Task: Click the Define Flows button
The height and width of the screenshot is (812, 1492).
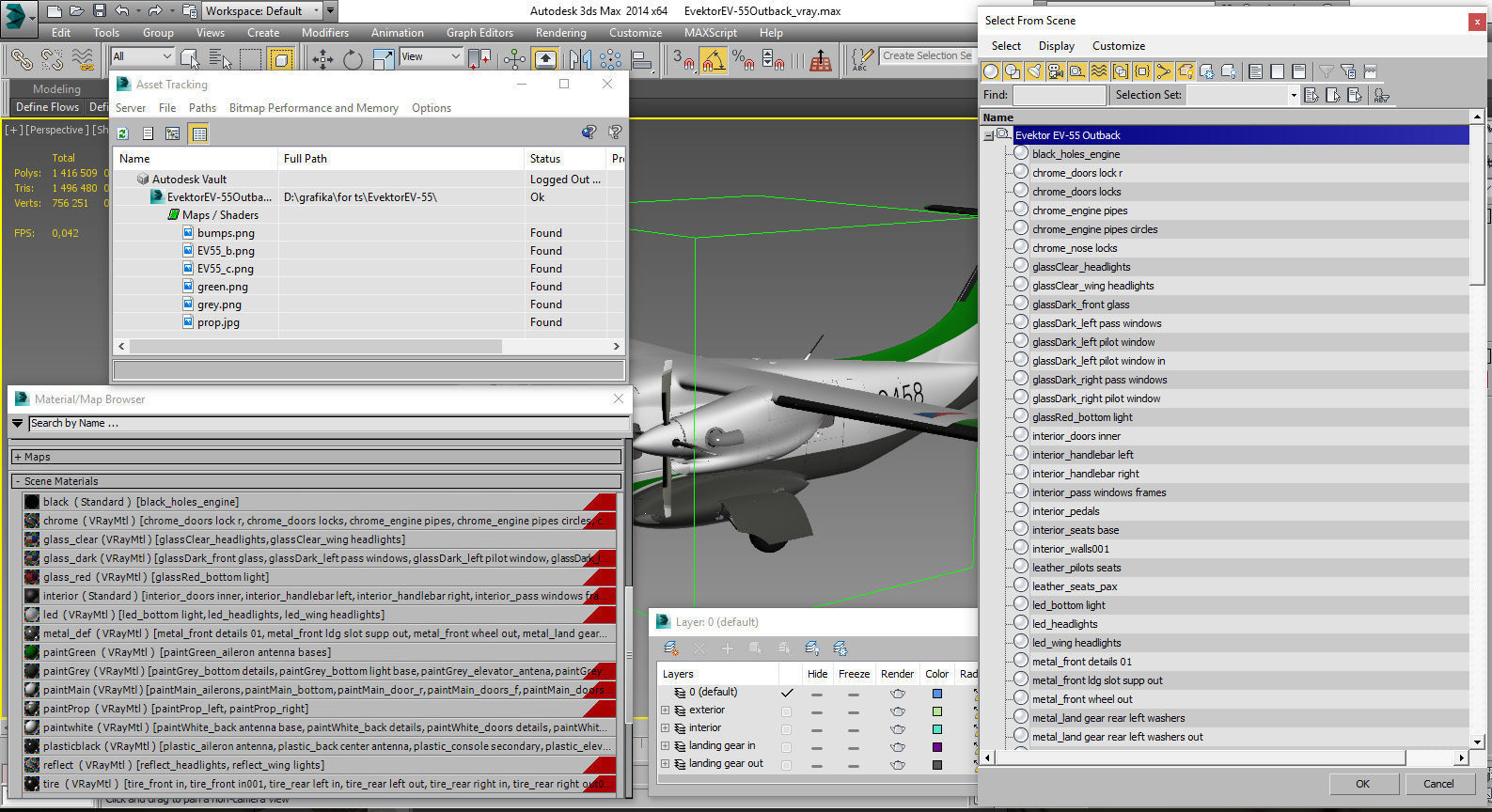Action: (x=47, y=107)
